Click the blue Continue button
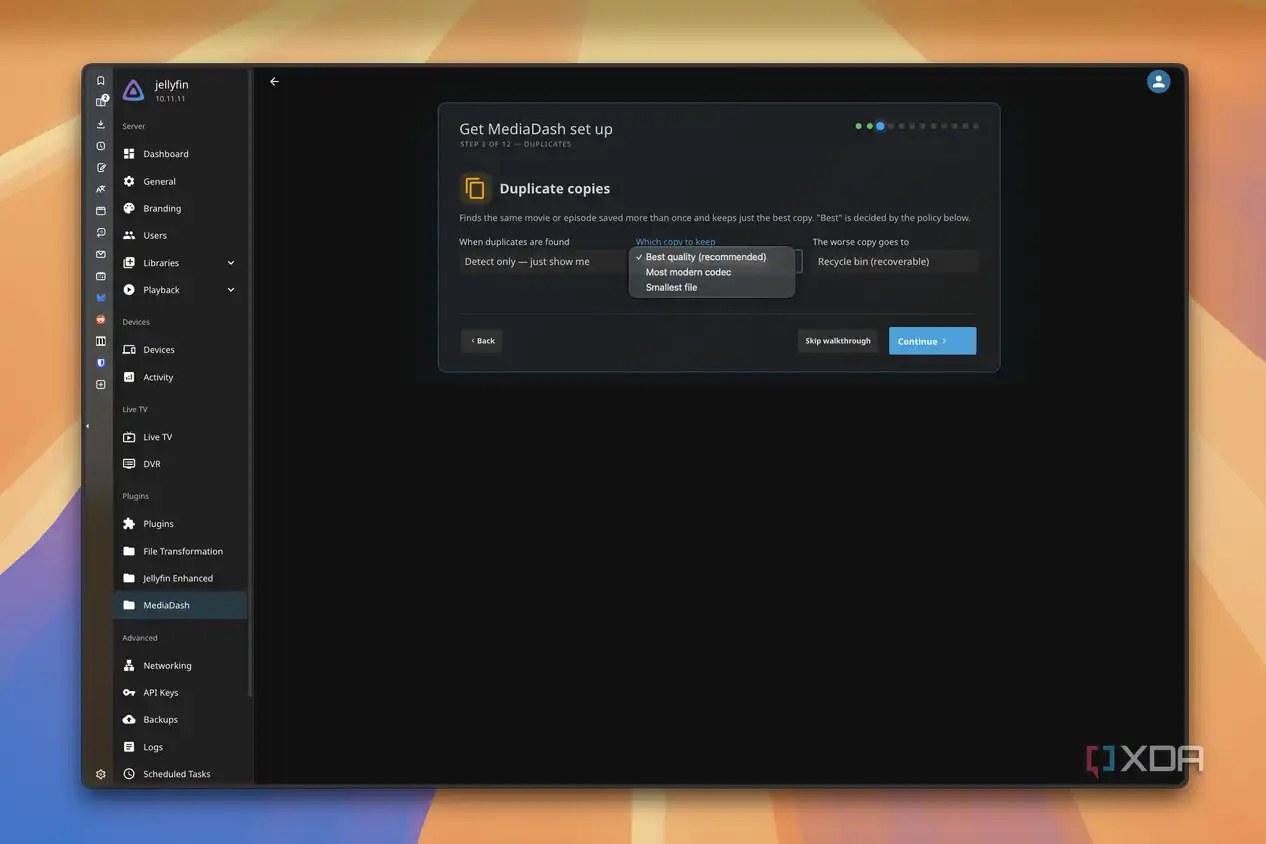1266x844 pixels. [x=932, y=341]
